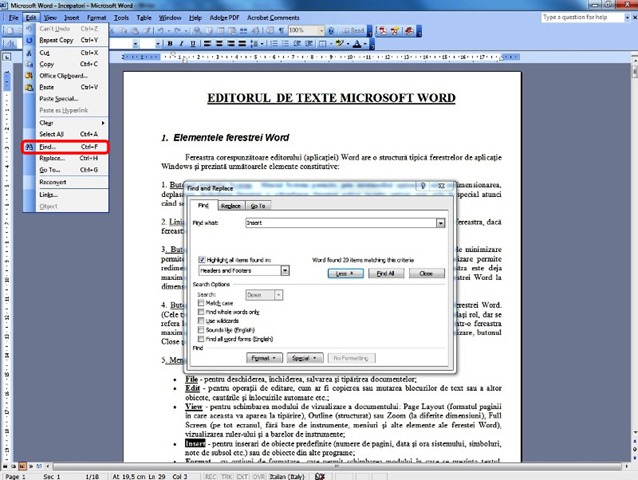Click the dialog help question mark icon
The height and width of the screenshot is (480, 638).
tap(423, 186)
